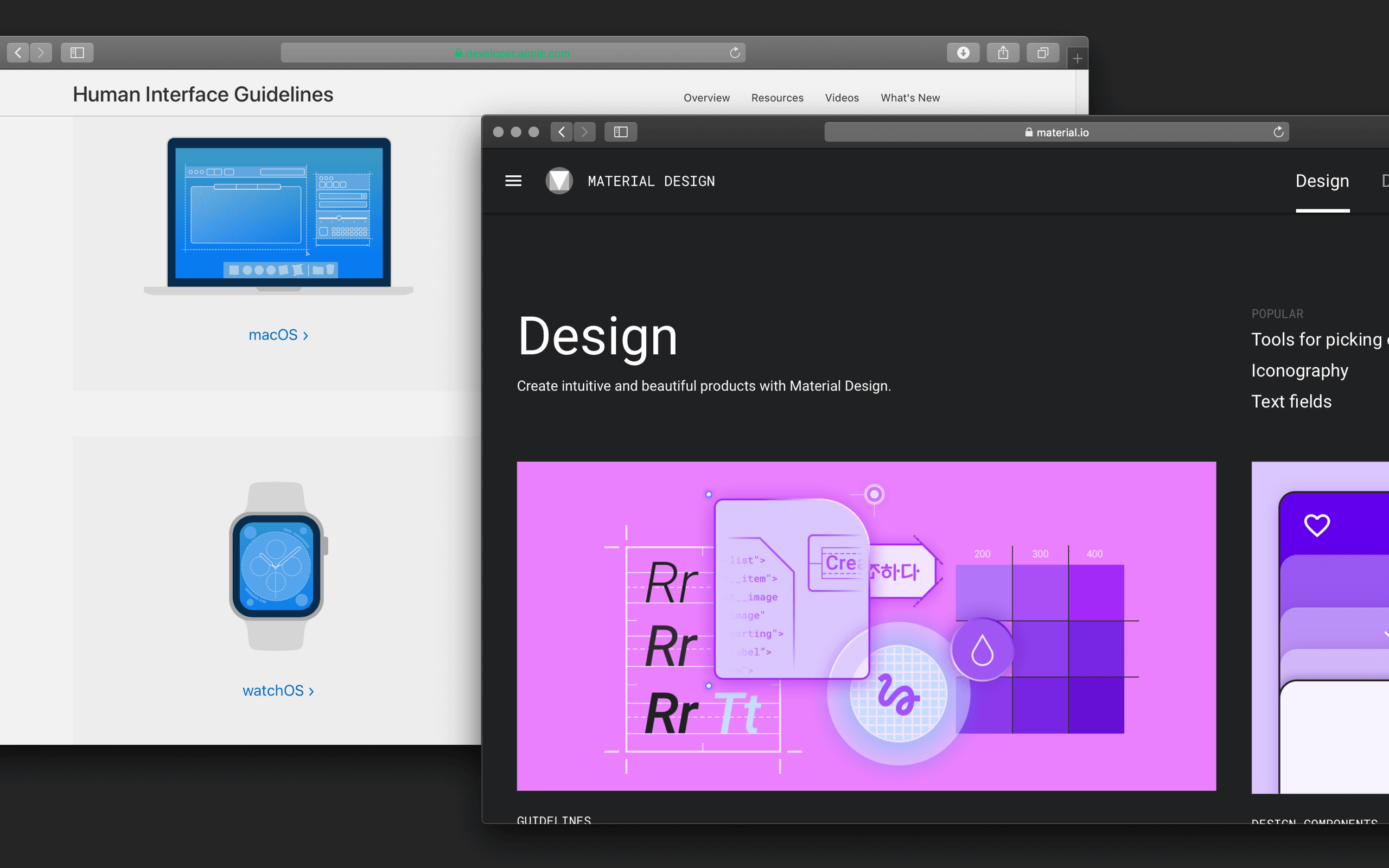Viewport: 1389px width, 868px height.
Task: Toggle sidebar in Apple developer window
Action: 77,53
